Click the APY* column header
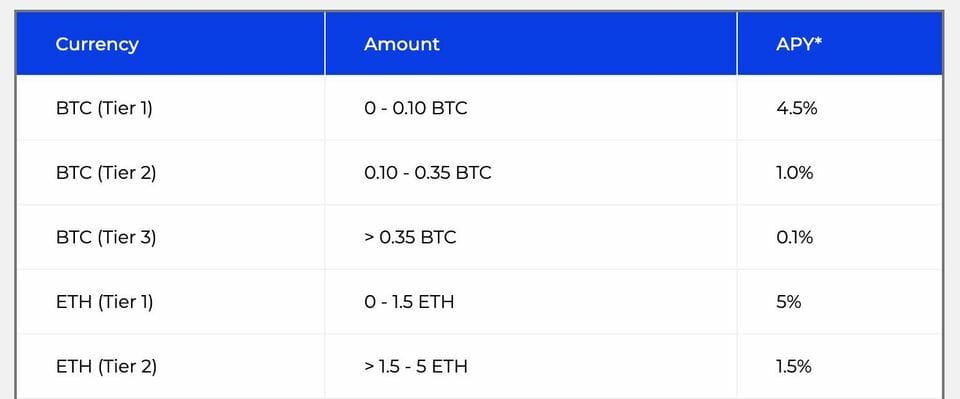 click(798, 44)
